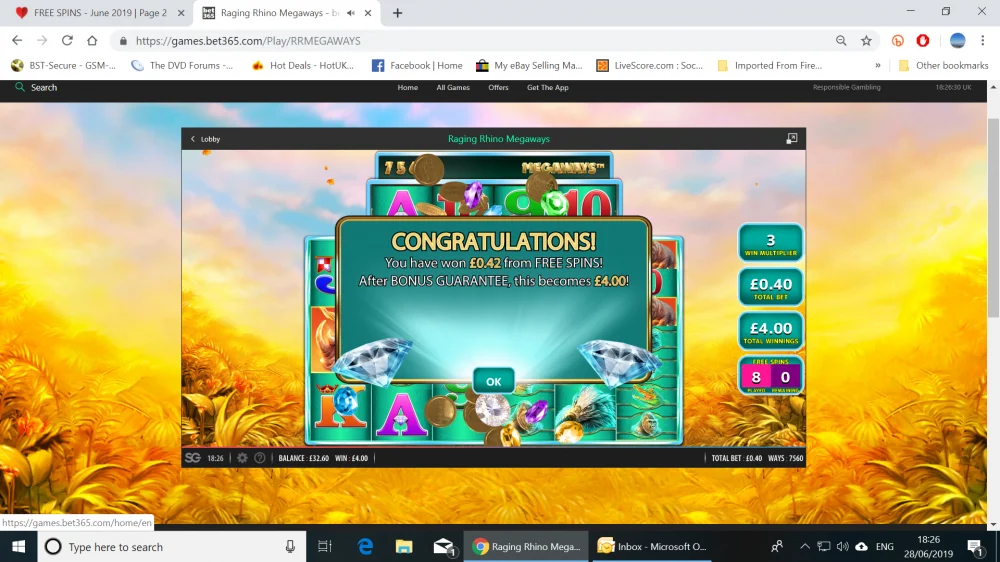Click the £4.00 Total Winnings panel

click(x=770, y=331)
